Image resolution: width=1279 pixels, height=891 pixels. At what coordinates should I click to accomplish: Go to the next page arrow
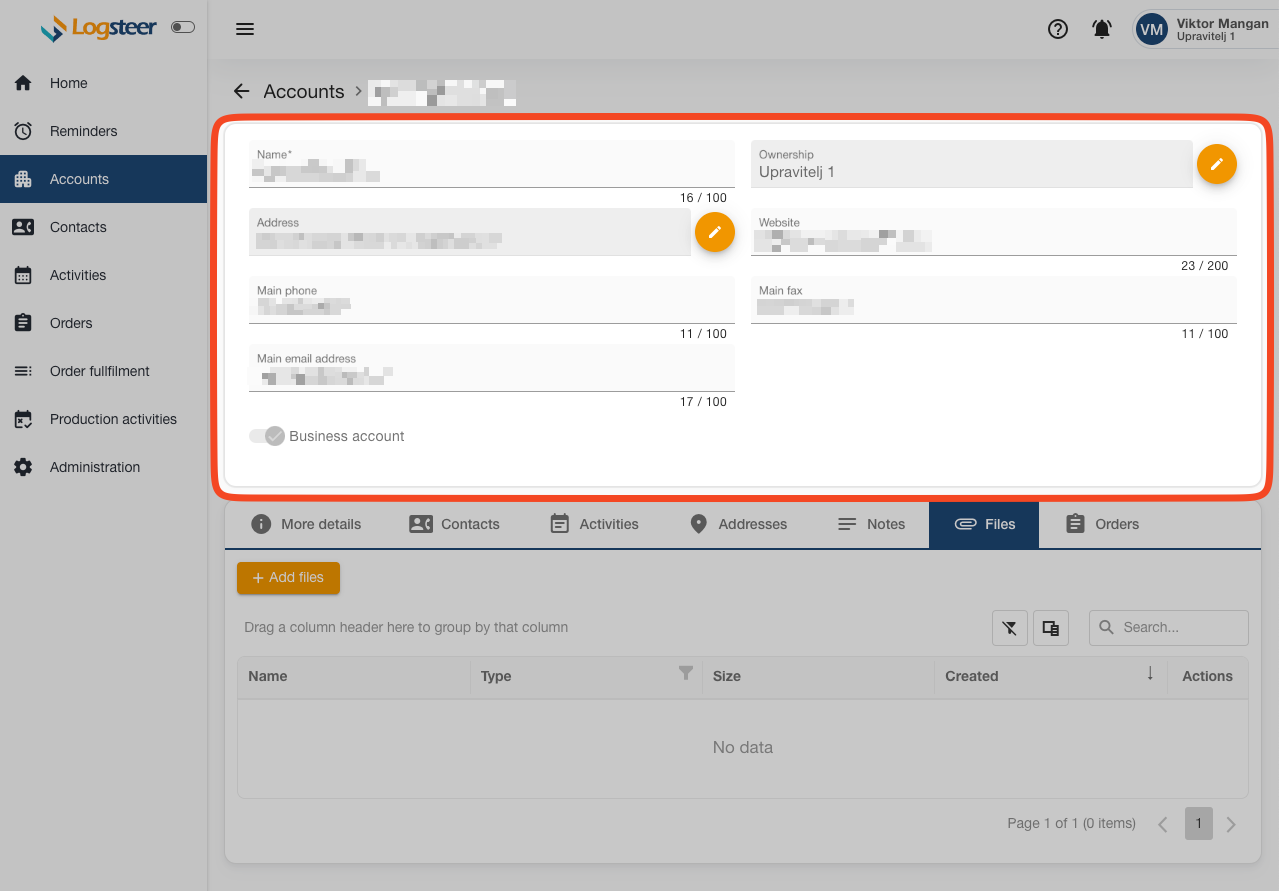pos(1231,824)
